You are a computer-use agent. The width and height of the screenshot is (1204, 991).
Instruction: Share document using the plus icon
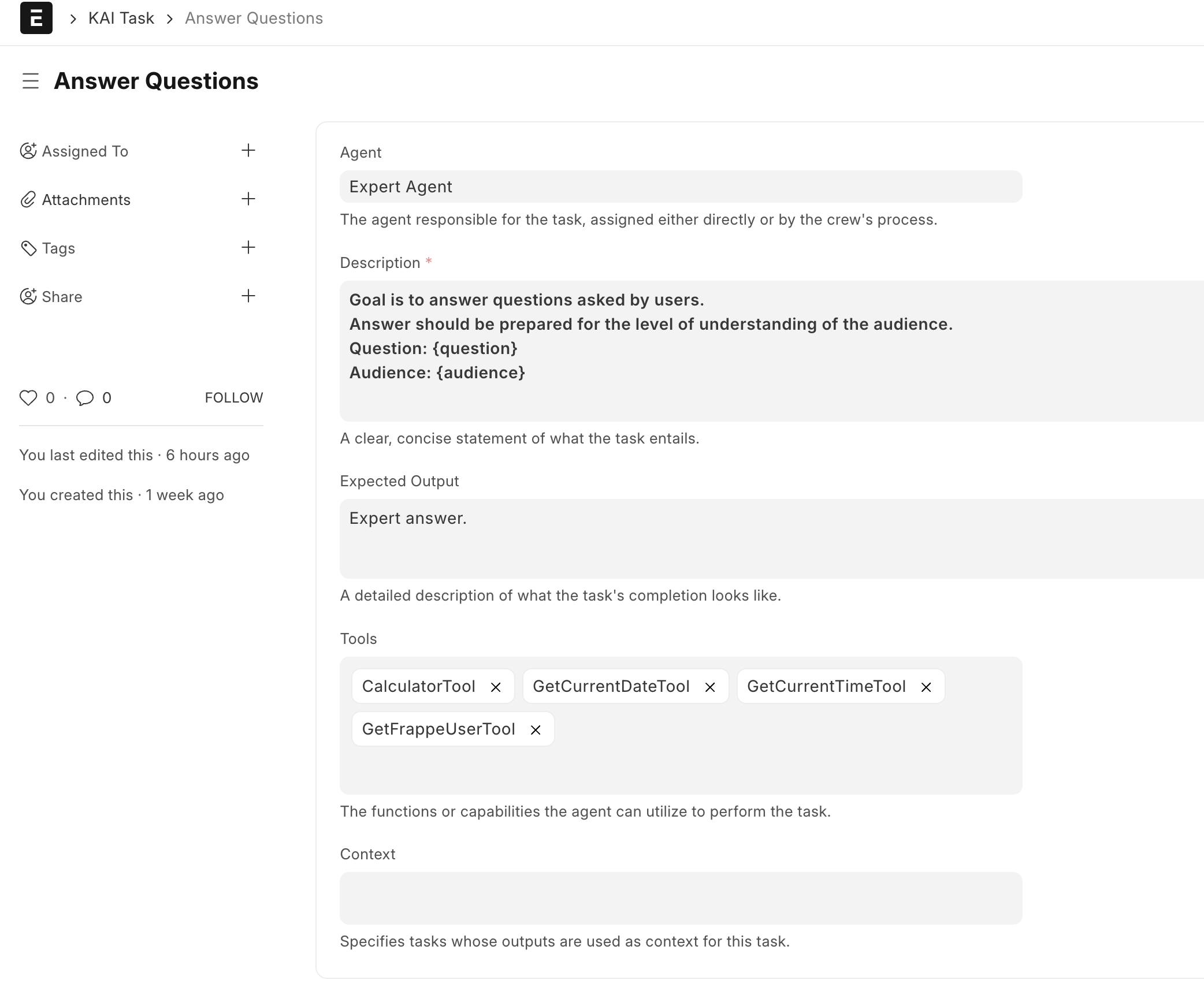(x=248, y=296)
